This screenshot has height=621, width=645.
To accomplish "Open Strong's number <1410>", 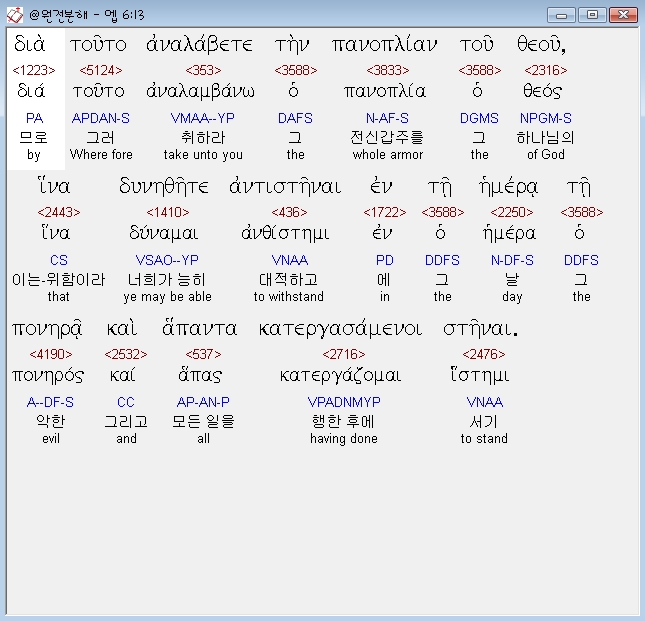I will click(x=168, y=212).
